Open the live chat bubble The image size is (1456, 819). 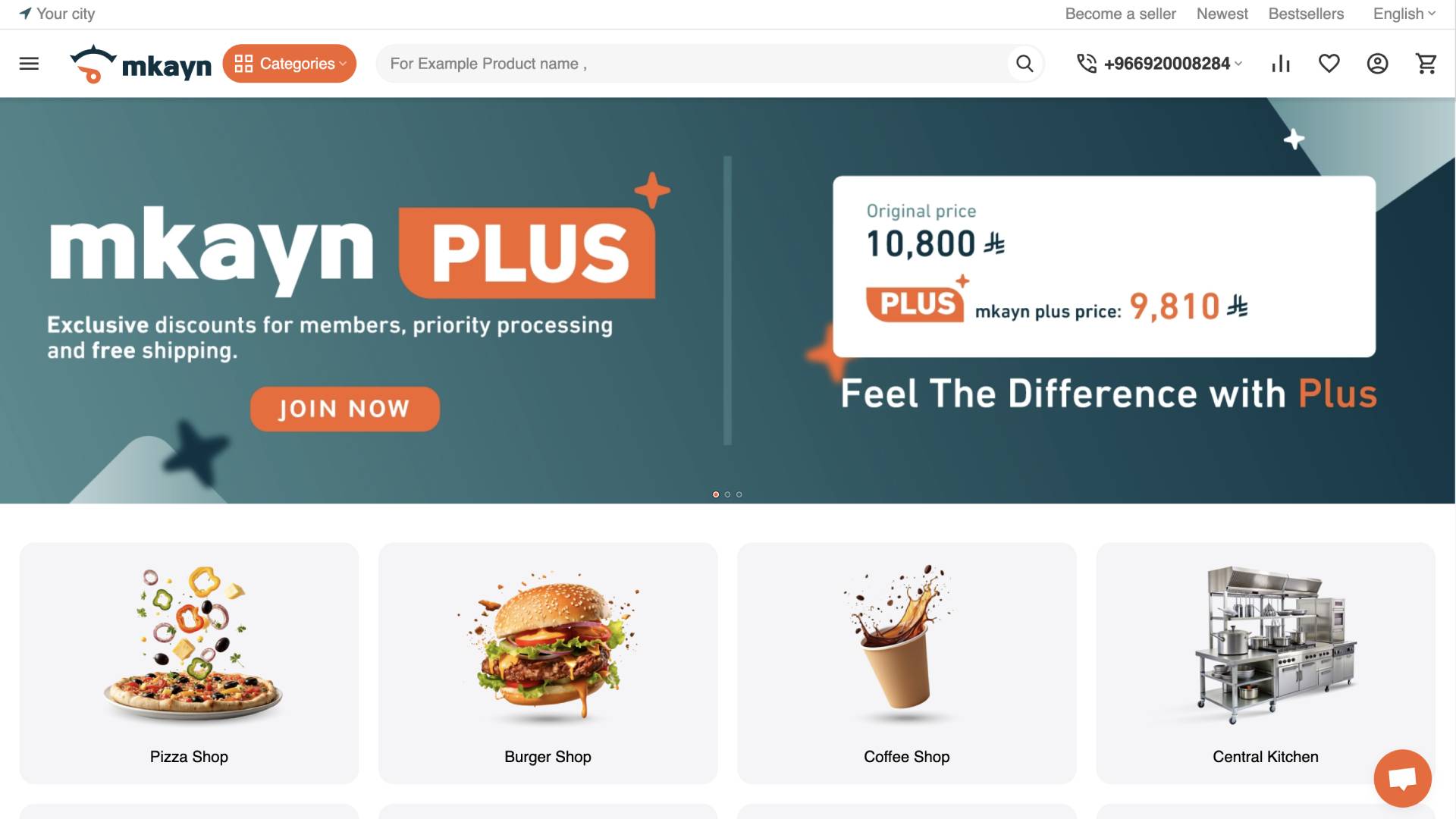pyautogui.click(x=1403, y=778)
